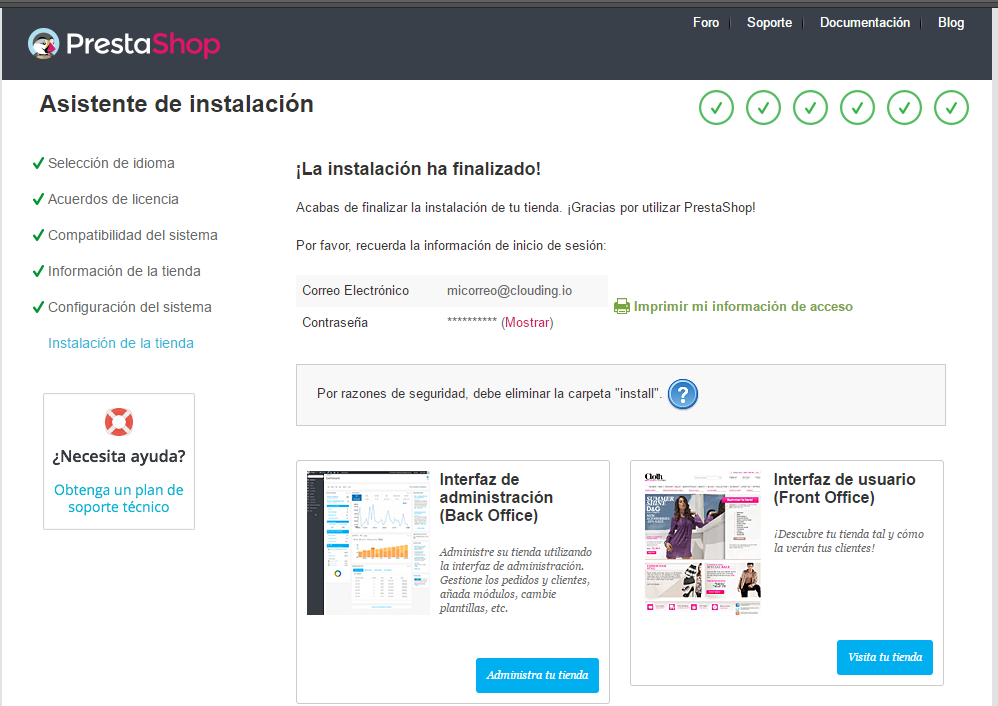This screenshot has height=706, width=998.
Task: Click the checkmark beside Acuerdos de licencia
Action: pyautogui.click(x=38, y=199)
